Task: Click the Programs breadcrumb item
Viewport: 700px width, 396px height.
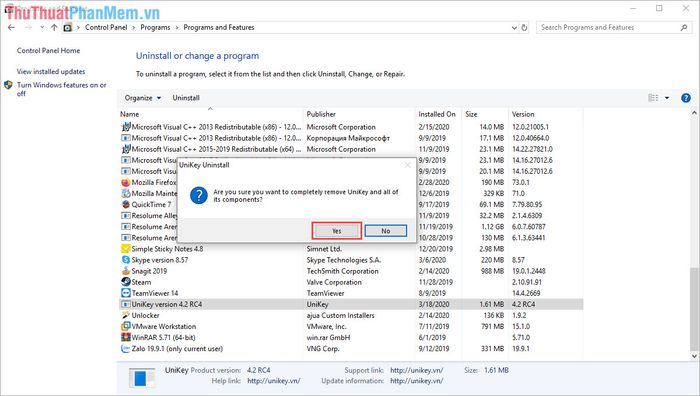Action: click(155, 27)
